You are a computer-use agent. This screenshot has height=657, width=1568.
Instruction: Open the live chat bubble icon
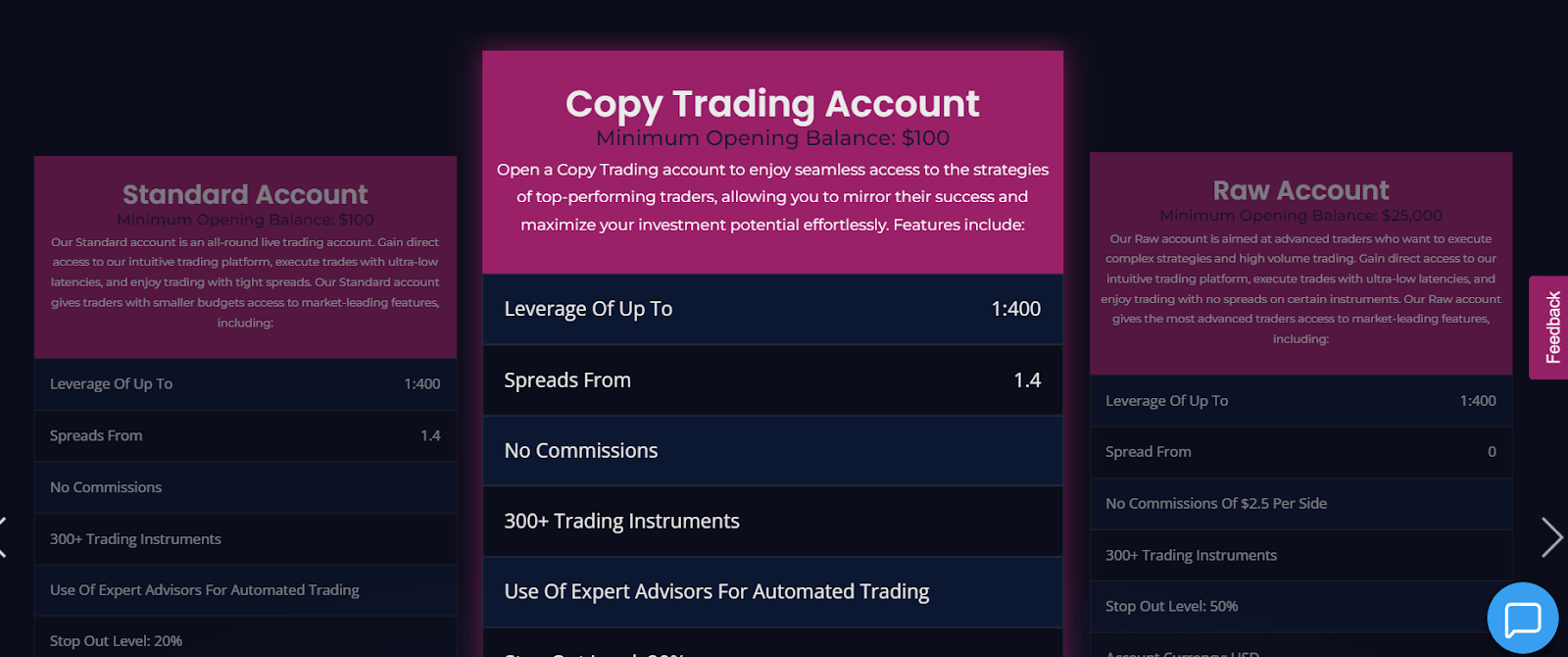point(1523,618)
